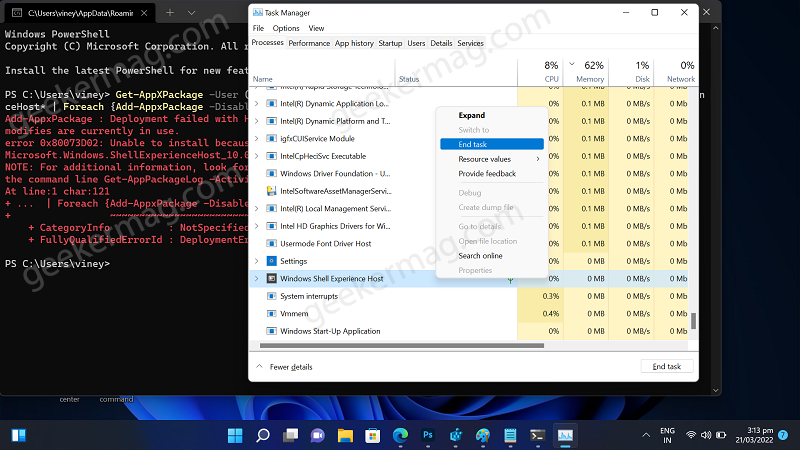Click the Windows Shell Experience Host icon

(271, 279)
